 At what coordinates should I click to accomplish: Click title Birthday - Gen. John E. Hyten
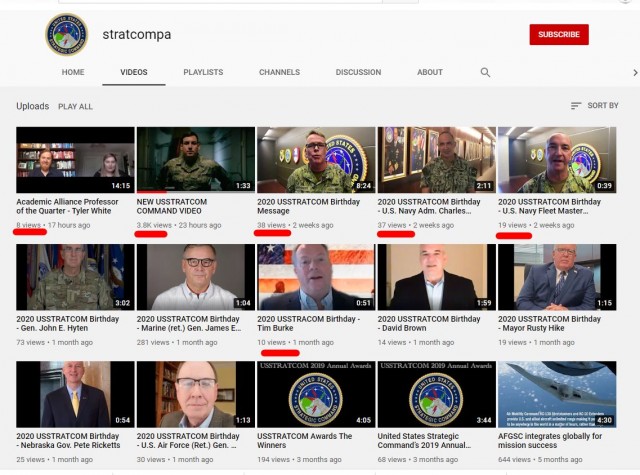click(67, 324)
